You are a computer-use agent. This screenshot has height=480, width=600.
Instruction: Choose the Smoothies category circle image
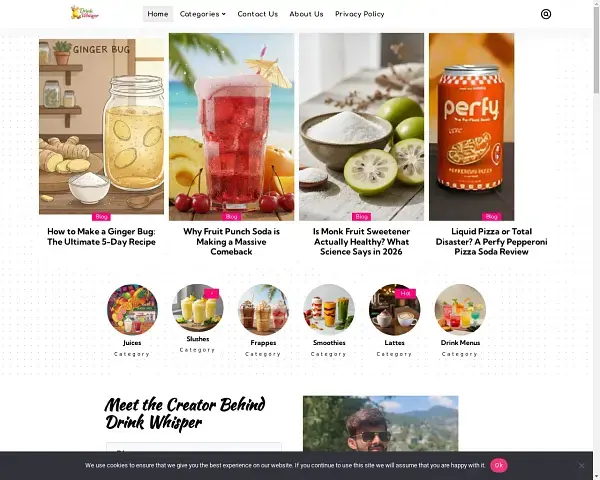[329, 310]
